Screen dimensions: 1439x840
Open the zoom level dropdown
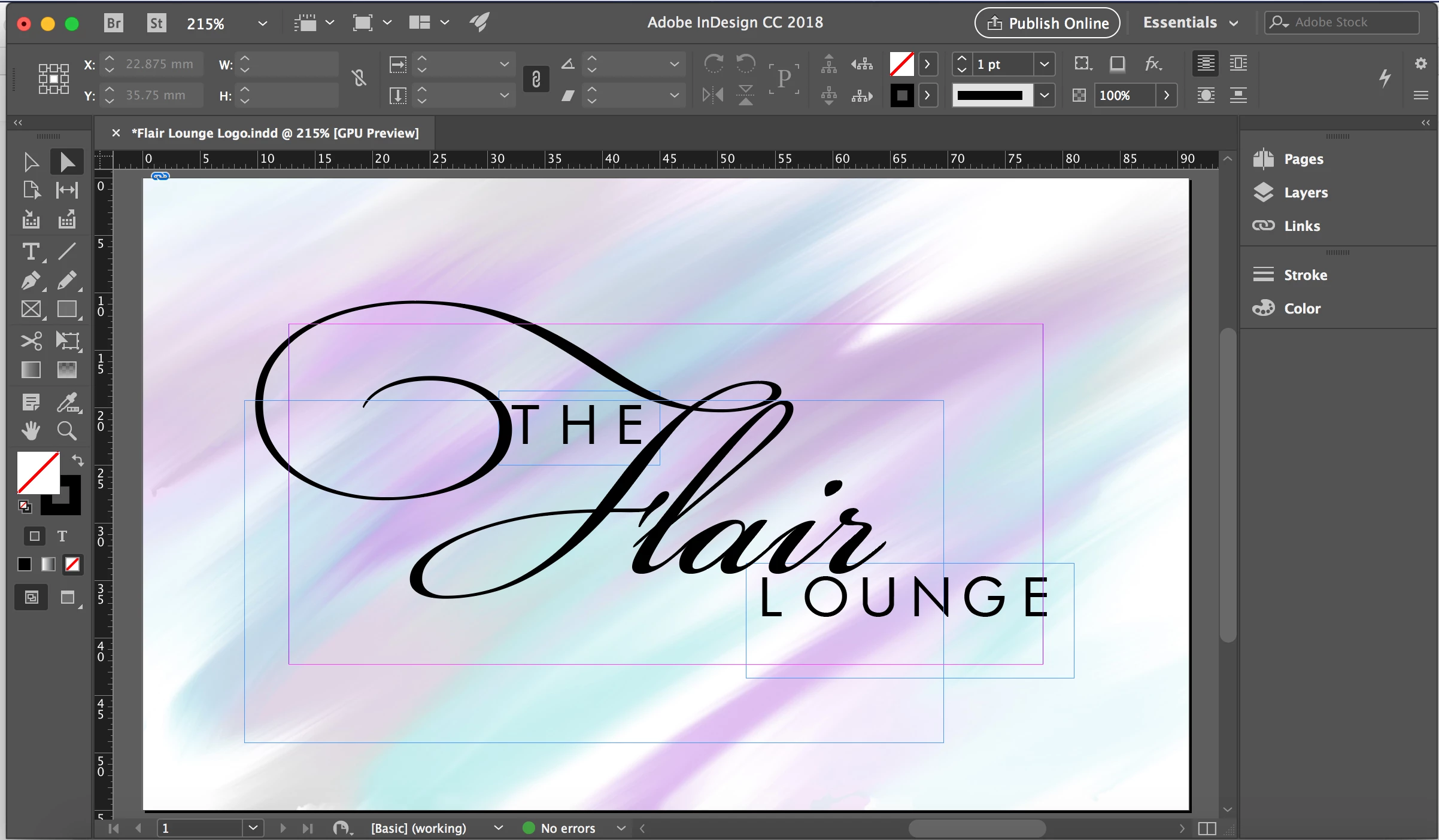262,23
